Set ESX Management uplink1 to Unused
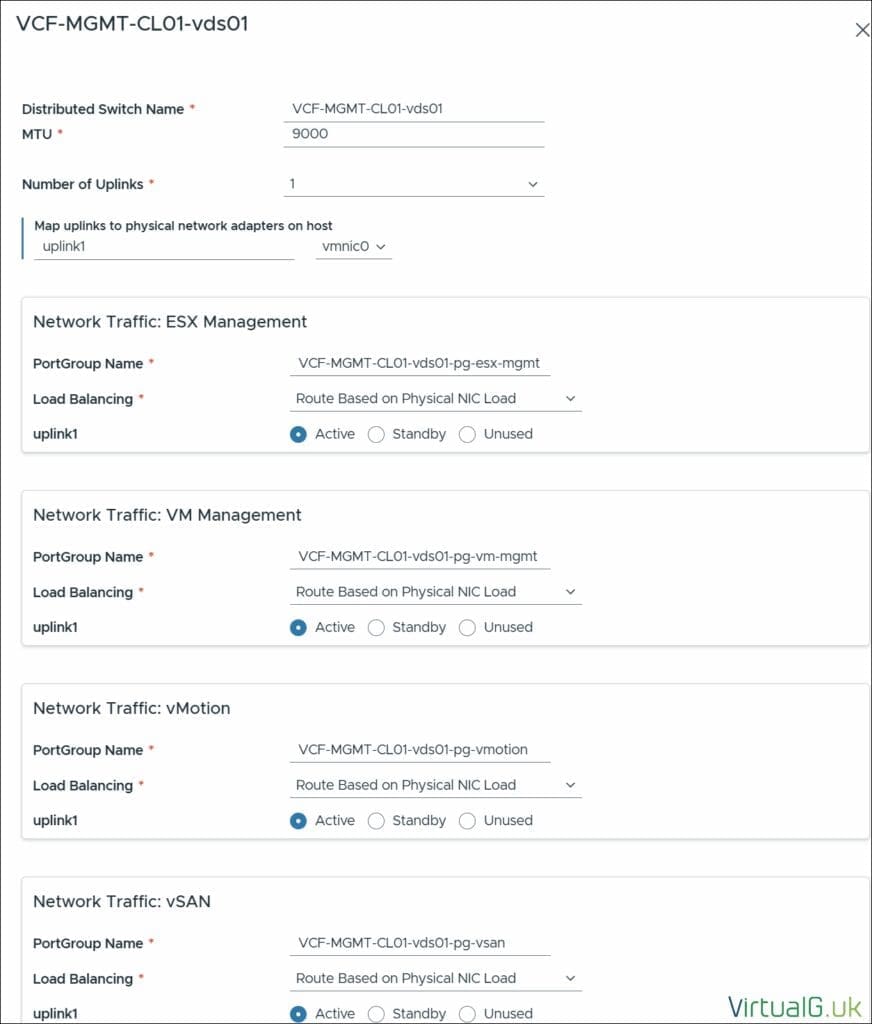The height and width of the screenshot is (1024, 872). tap(467, 434)
